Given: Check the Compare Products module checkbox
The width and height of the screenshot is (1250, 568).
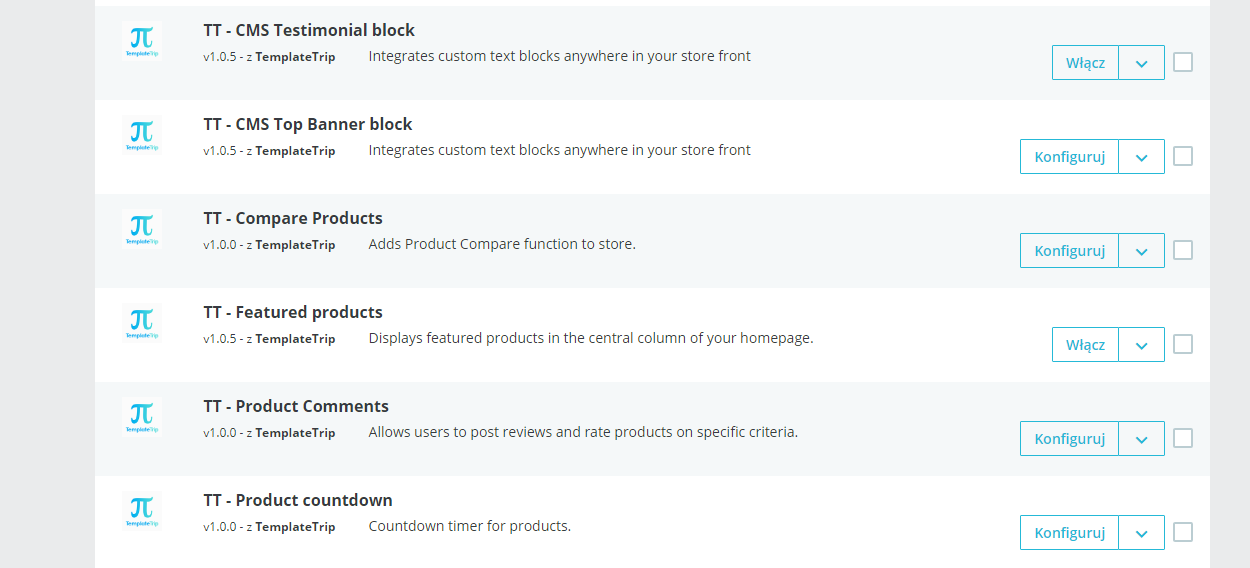Looking at the screenshot, I should coord(1183,250).
